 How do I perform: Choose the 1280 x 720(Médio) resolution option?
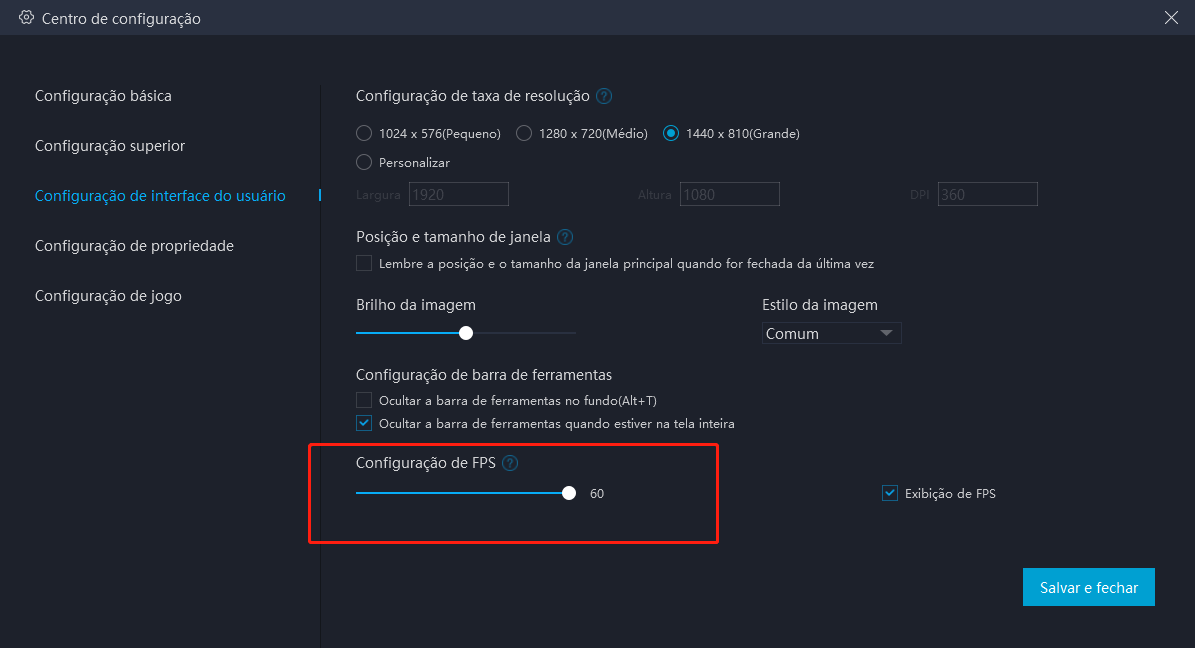pyautogui.click(x=523, y=132)
